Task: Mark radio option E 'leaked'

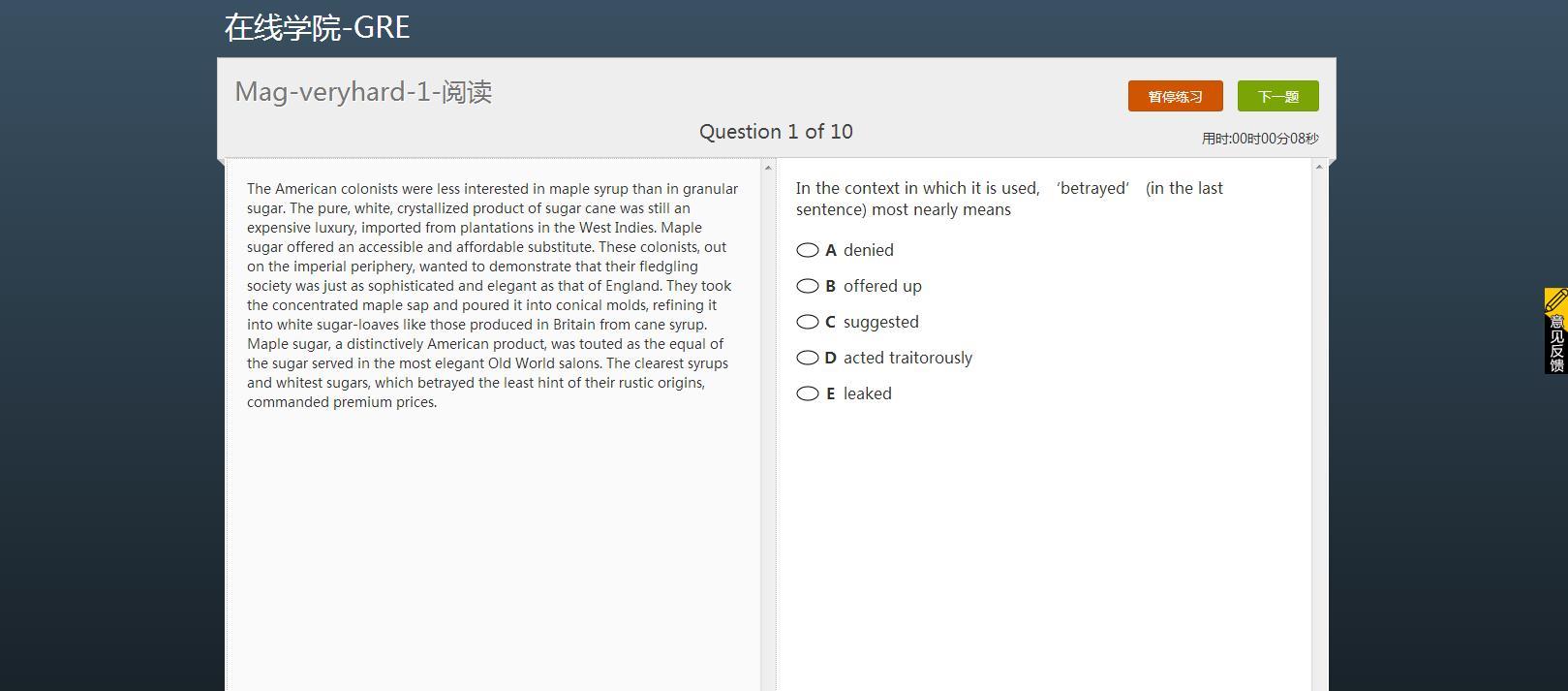Action: coord(808,393)
